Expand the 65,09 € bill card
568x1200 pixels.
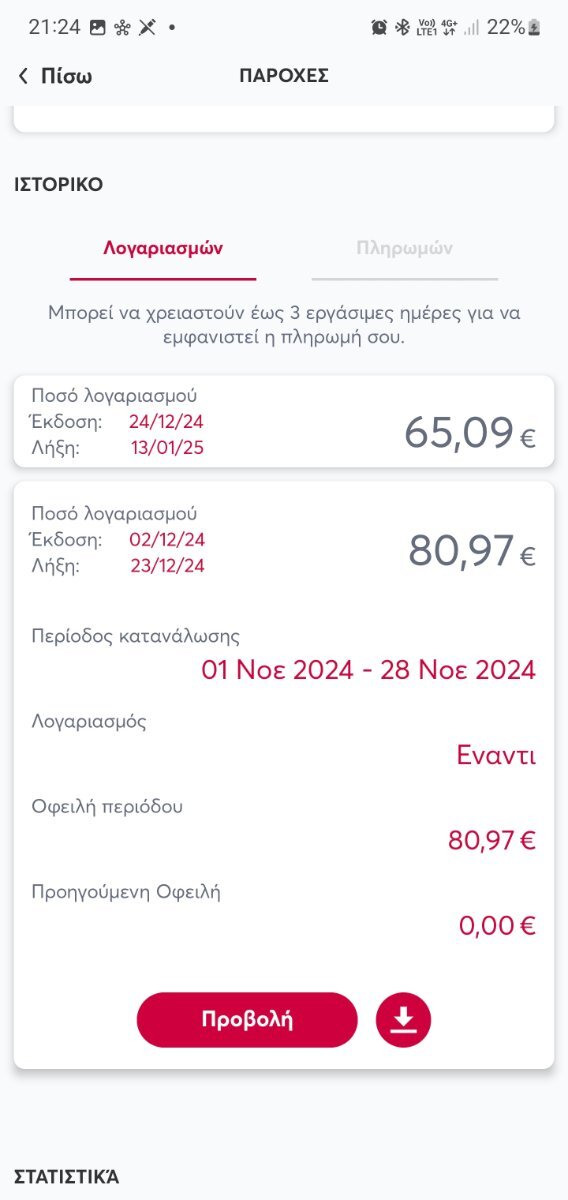coord(284,421)
